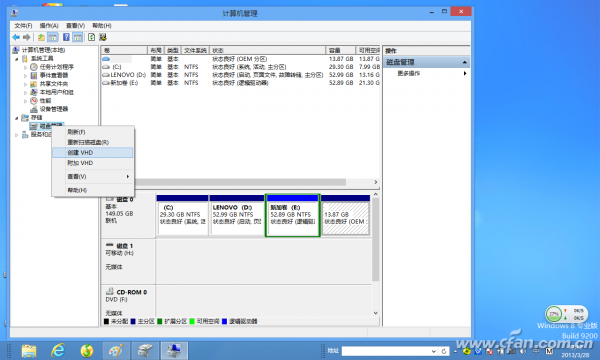Choose 附加 VHD from the context menu

93,163
